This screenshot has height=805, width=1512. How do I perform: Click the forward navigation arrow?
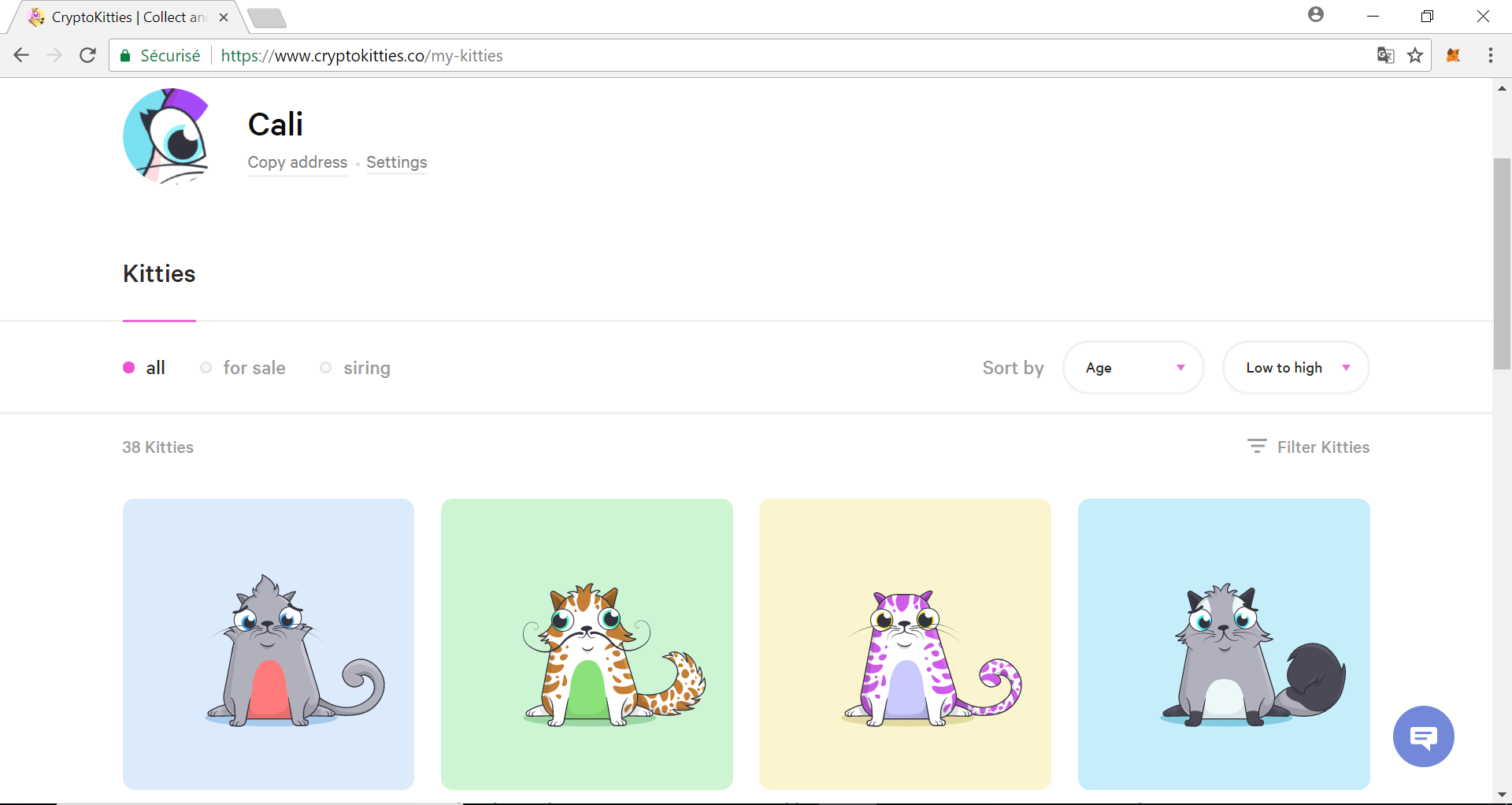(54, 55)
